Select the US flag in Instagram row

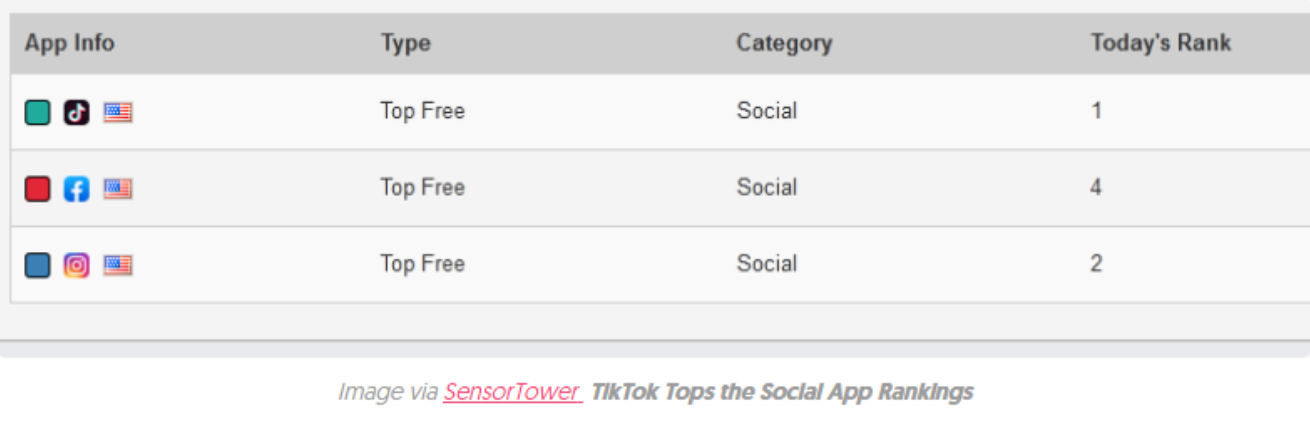click(118, 265)
